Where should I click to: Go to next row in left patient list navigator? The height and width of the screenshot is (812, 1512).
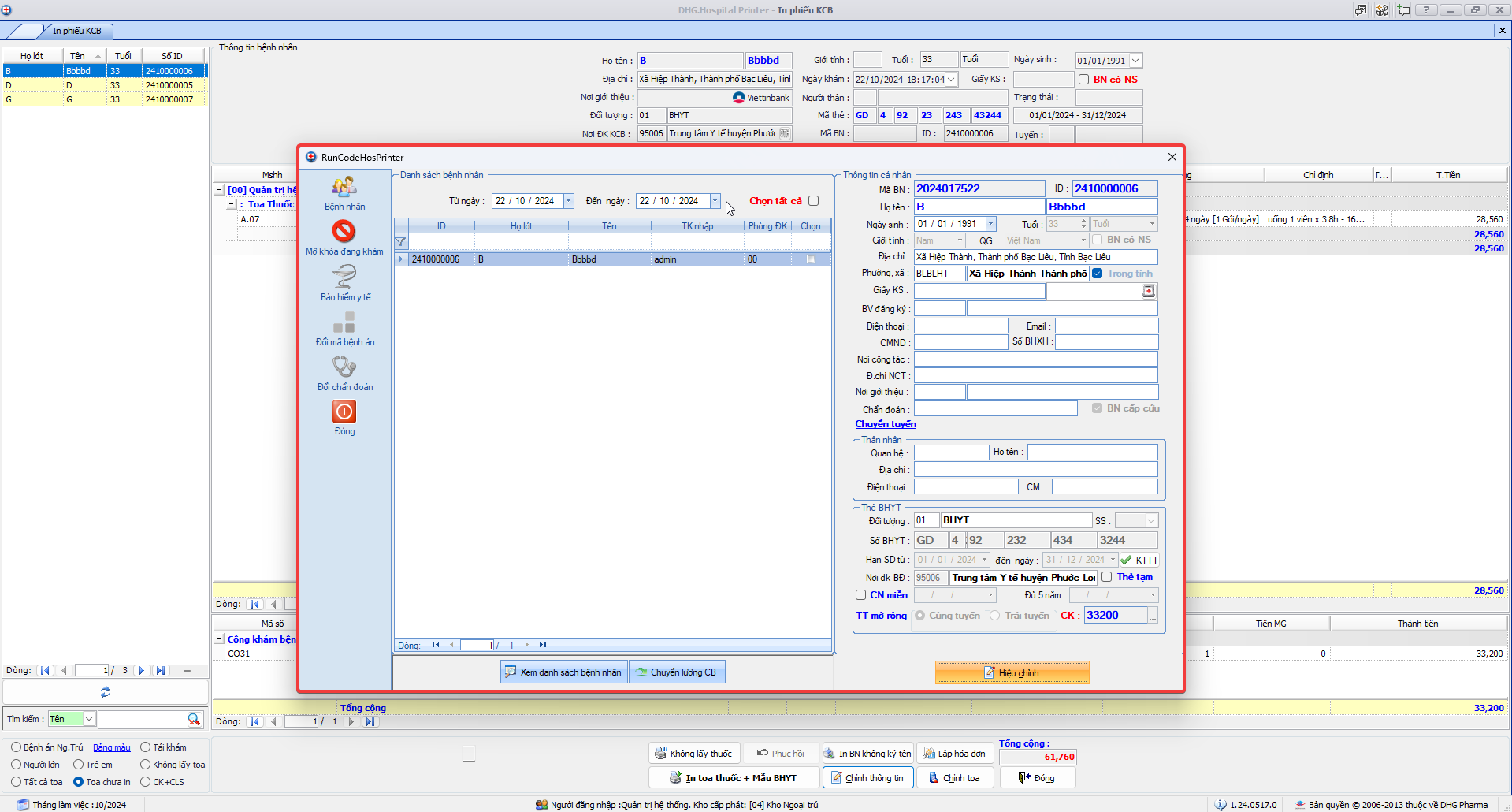point(142,671)
